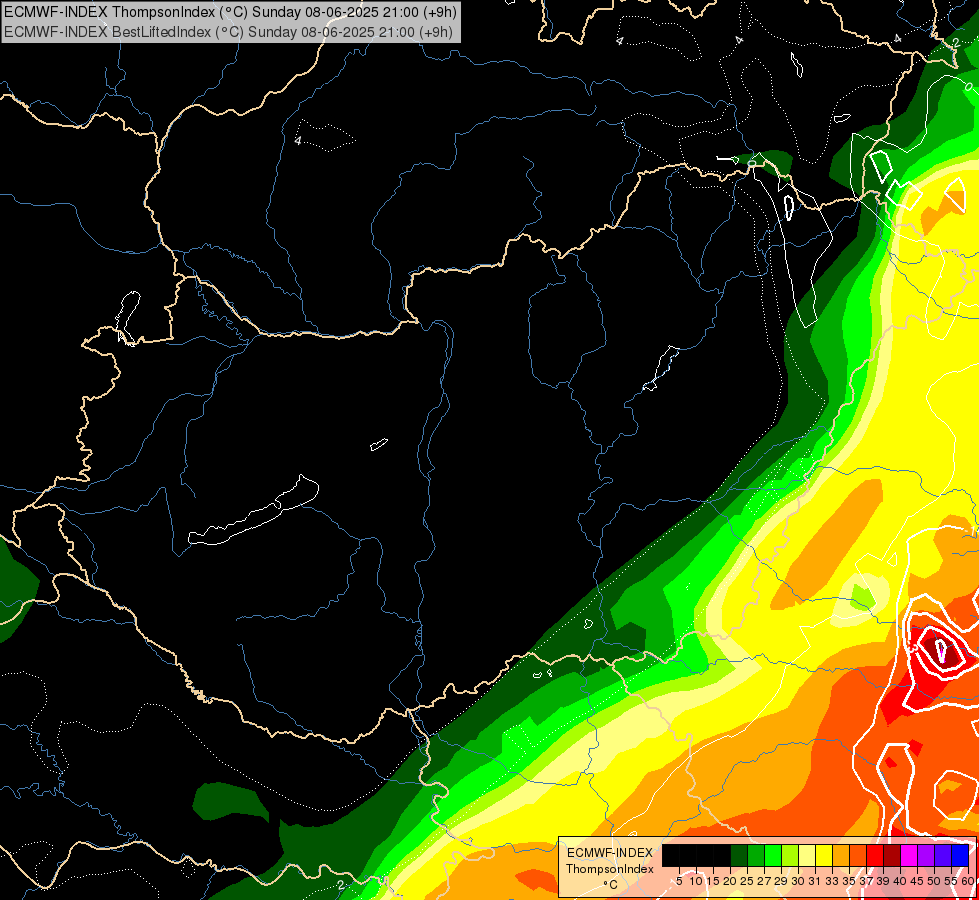979x900 pixels.
Task: Click legend tick value '60'
Action: pos(968,881)
